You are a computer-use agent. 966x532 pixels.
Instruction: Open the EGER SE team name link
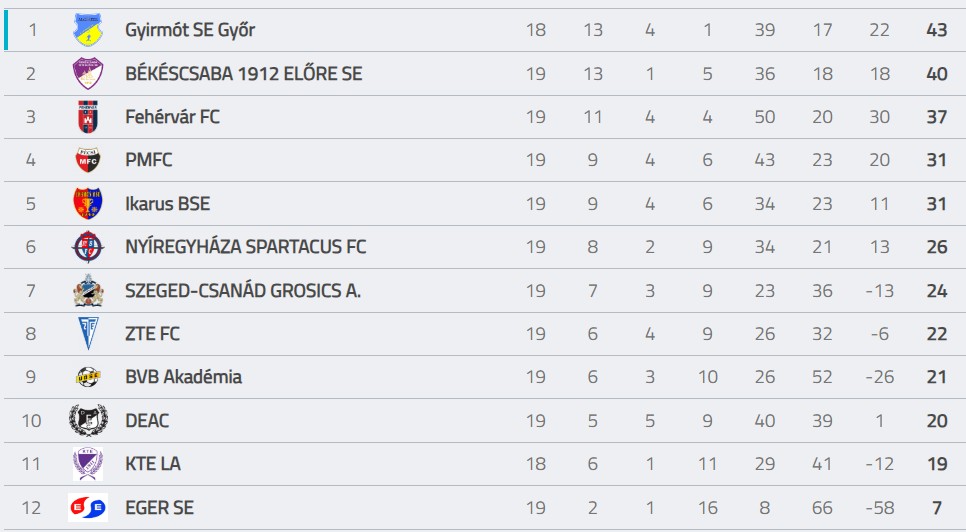click(x=160, y=507)
